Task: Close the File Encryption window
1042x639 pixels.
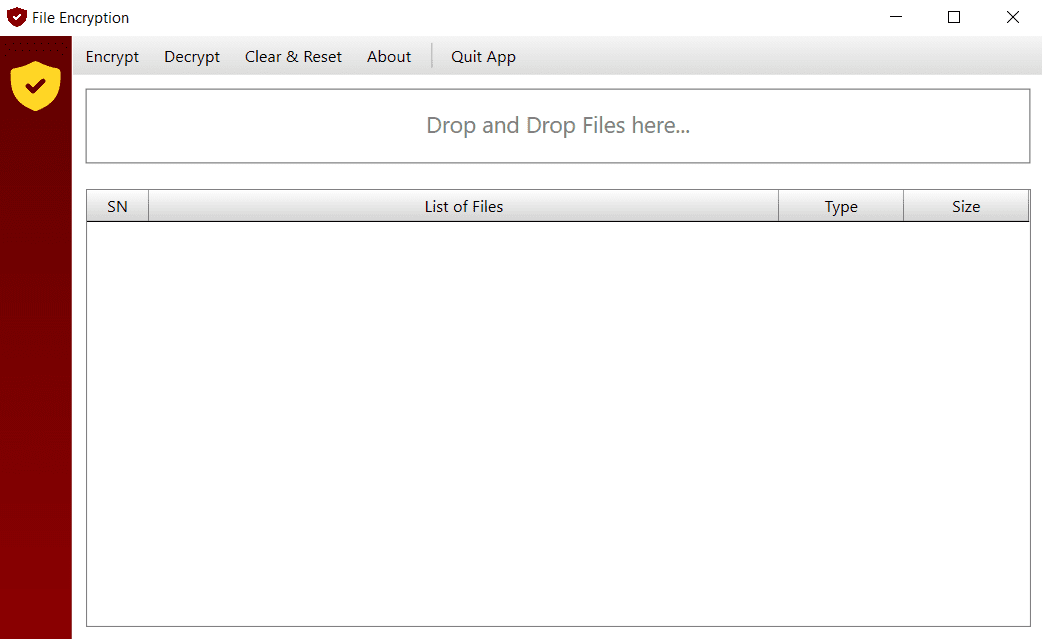Action: point(1013,17)
